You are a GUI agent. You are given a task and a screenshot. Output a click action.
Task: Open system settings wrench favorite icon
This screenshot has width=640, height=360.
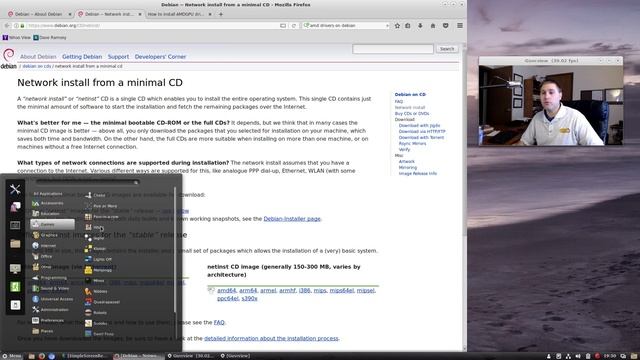click(x=15, y=189)
